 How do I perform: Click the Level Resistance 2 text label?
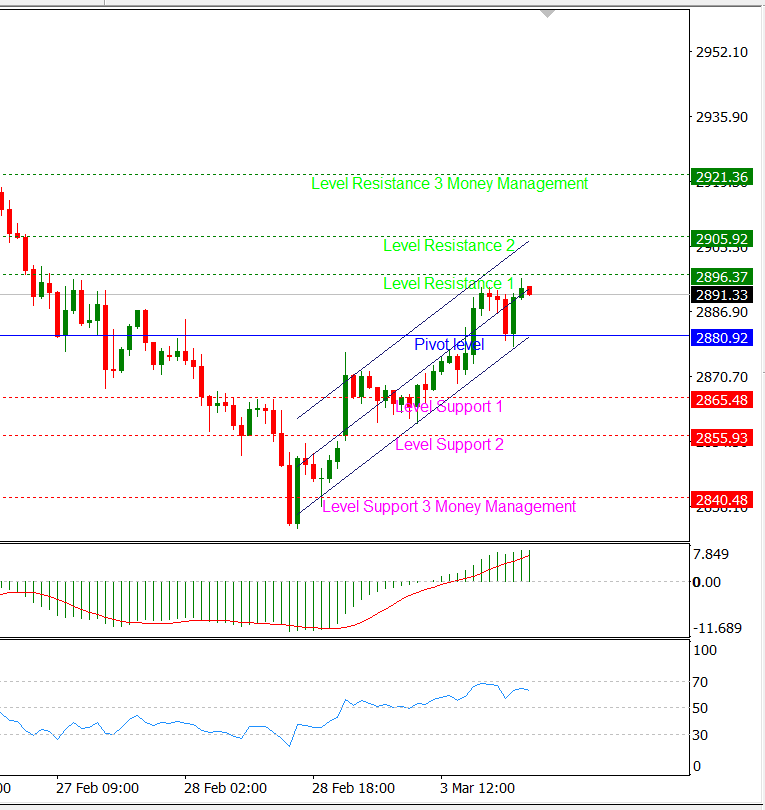pos(449,246)
